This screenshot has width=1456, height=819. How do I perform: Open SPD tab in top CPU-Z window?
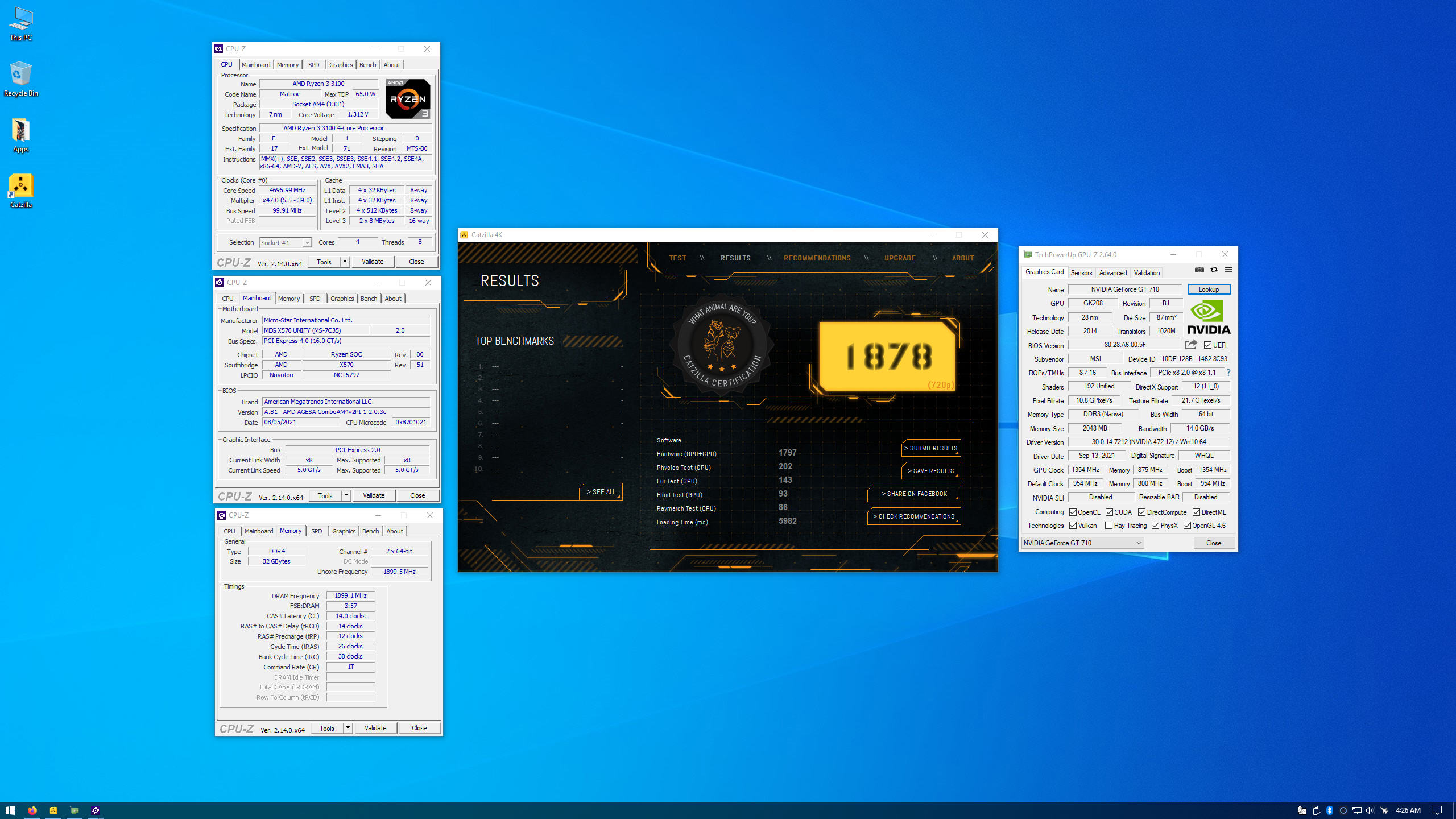coord(313,65)
